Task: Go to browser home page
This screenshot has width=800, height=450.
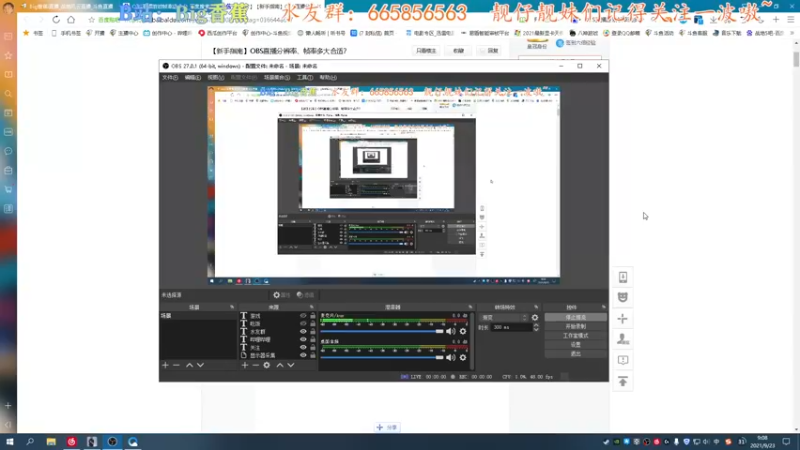Action: (71, 19)
